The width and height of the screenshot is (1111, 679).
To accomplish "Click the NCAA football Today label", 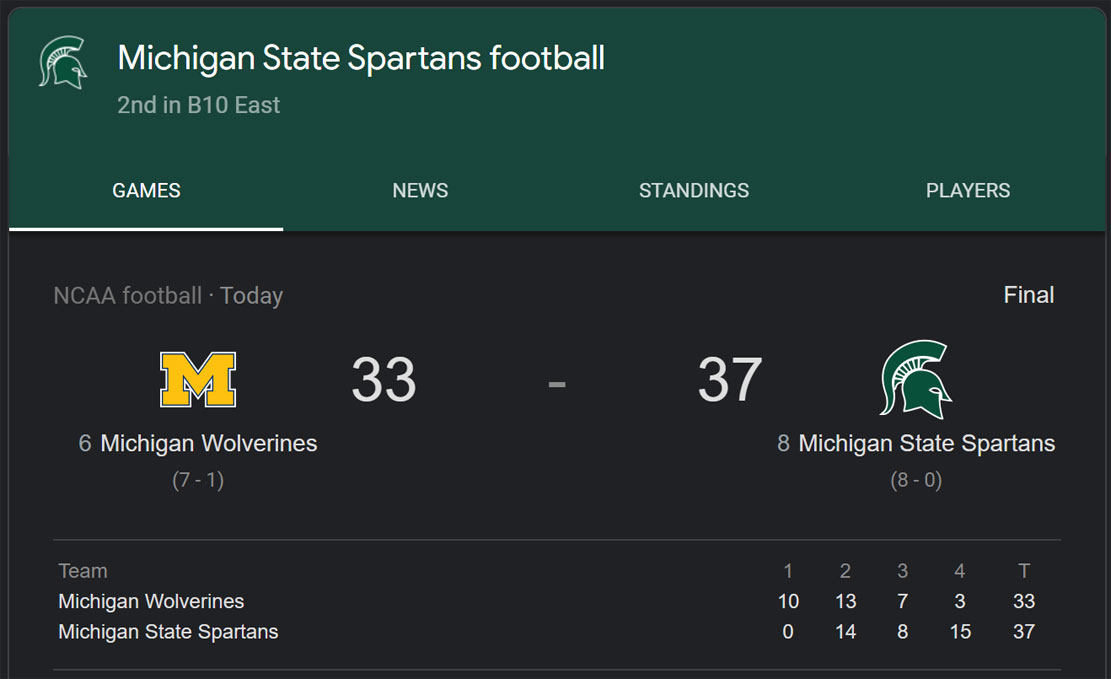I will point(169,296).
